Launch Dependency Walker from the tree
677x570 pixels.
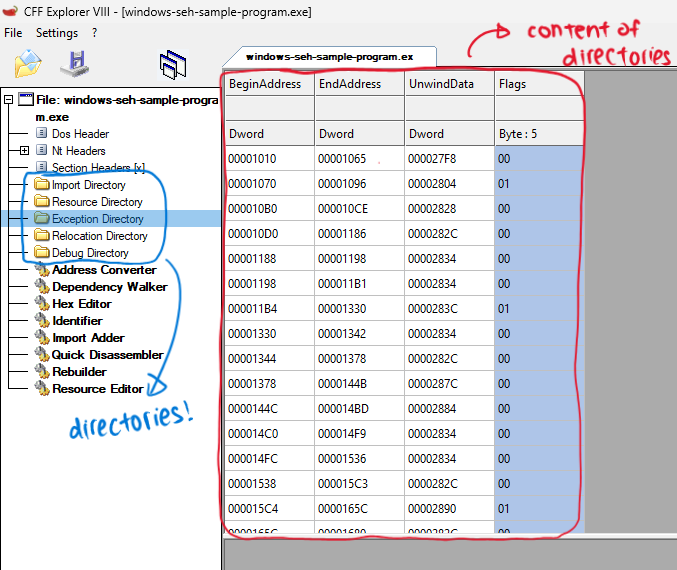[x=109, y=287]
